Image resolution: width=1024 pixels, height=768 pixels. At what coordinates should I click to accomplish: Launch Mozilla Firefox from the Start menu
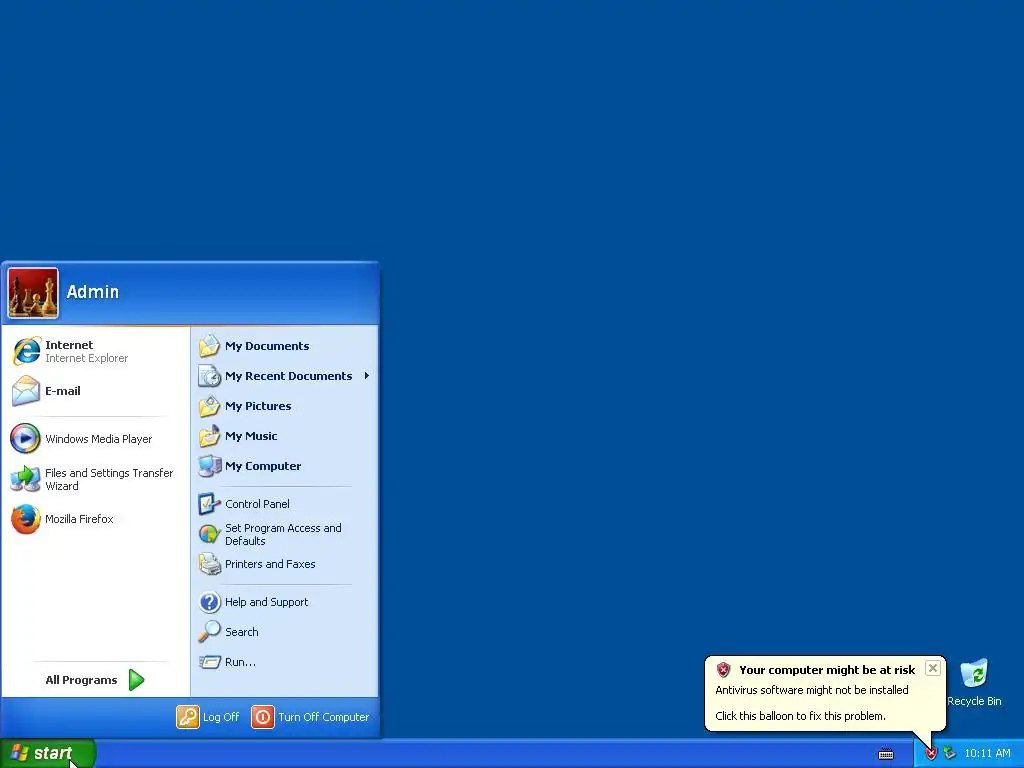click(95, 519)
